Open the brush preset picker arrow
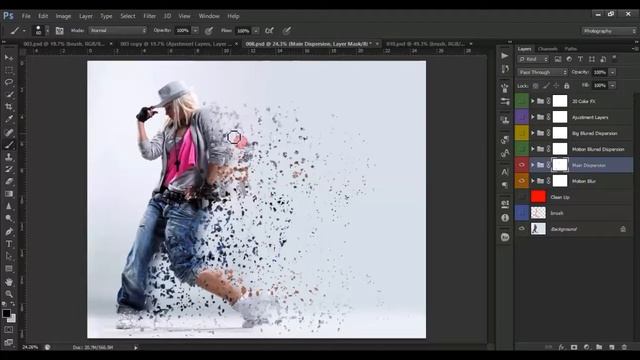This screenshot has width=640, height=360. [47, 31]
